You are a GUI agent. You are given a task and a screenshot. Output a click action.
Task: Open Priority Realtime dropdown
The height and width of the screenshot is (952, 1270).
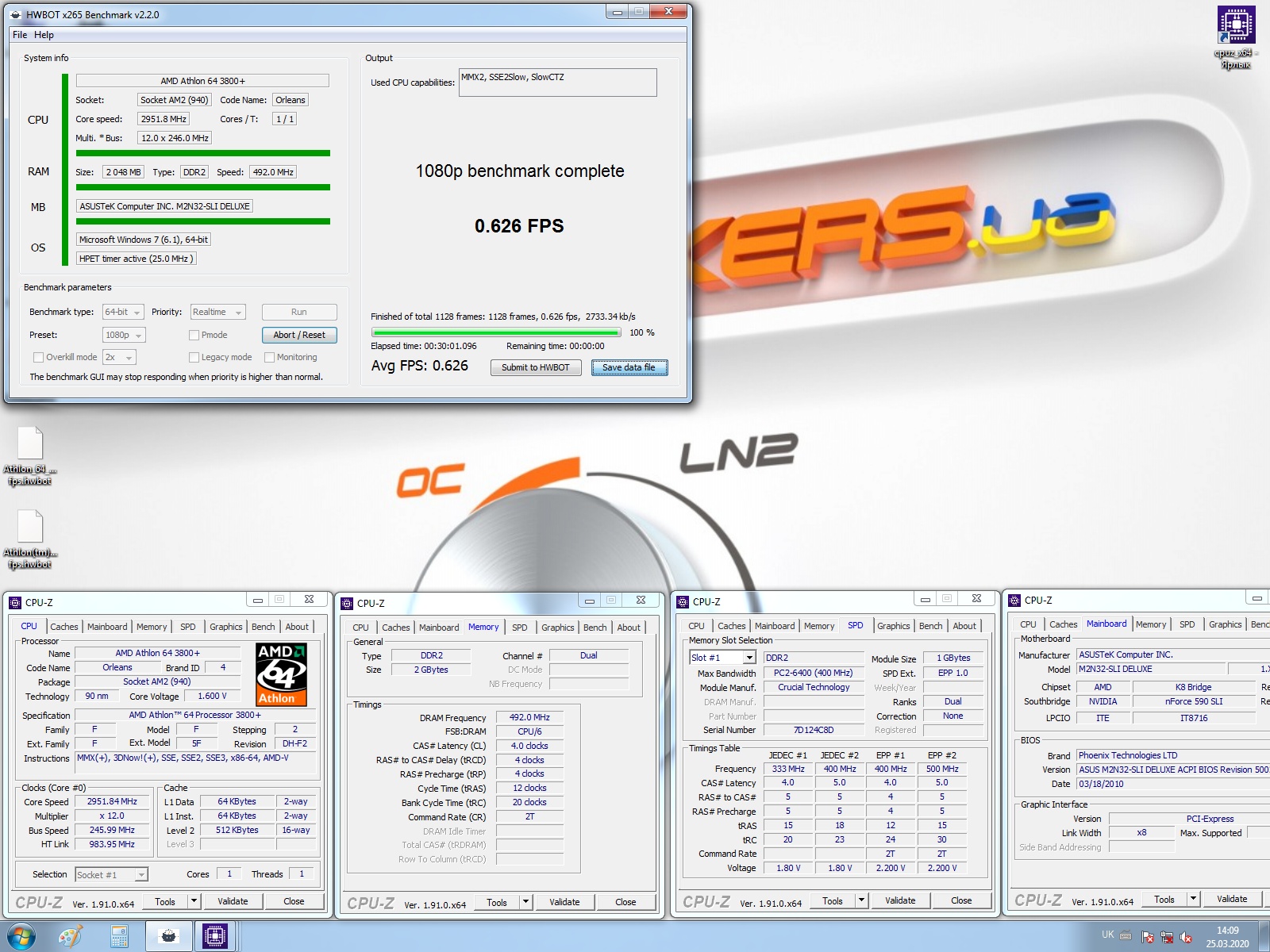(x=217, y=312)
